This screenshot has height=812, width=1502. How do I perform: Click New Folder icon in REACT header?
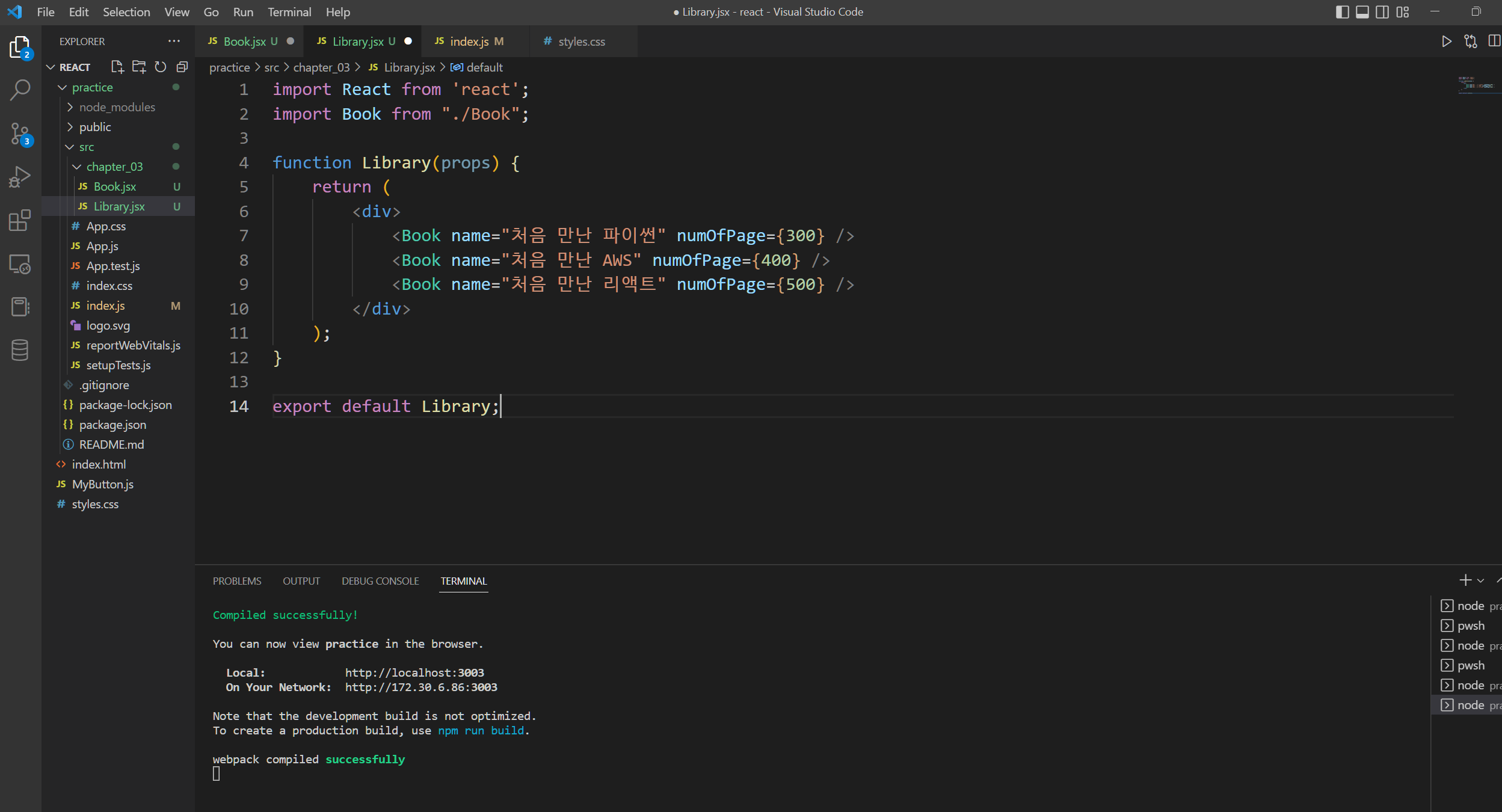[x=139, y=67]
